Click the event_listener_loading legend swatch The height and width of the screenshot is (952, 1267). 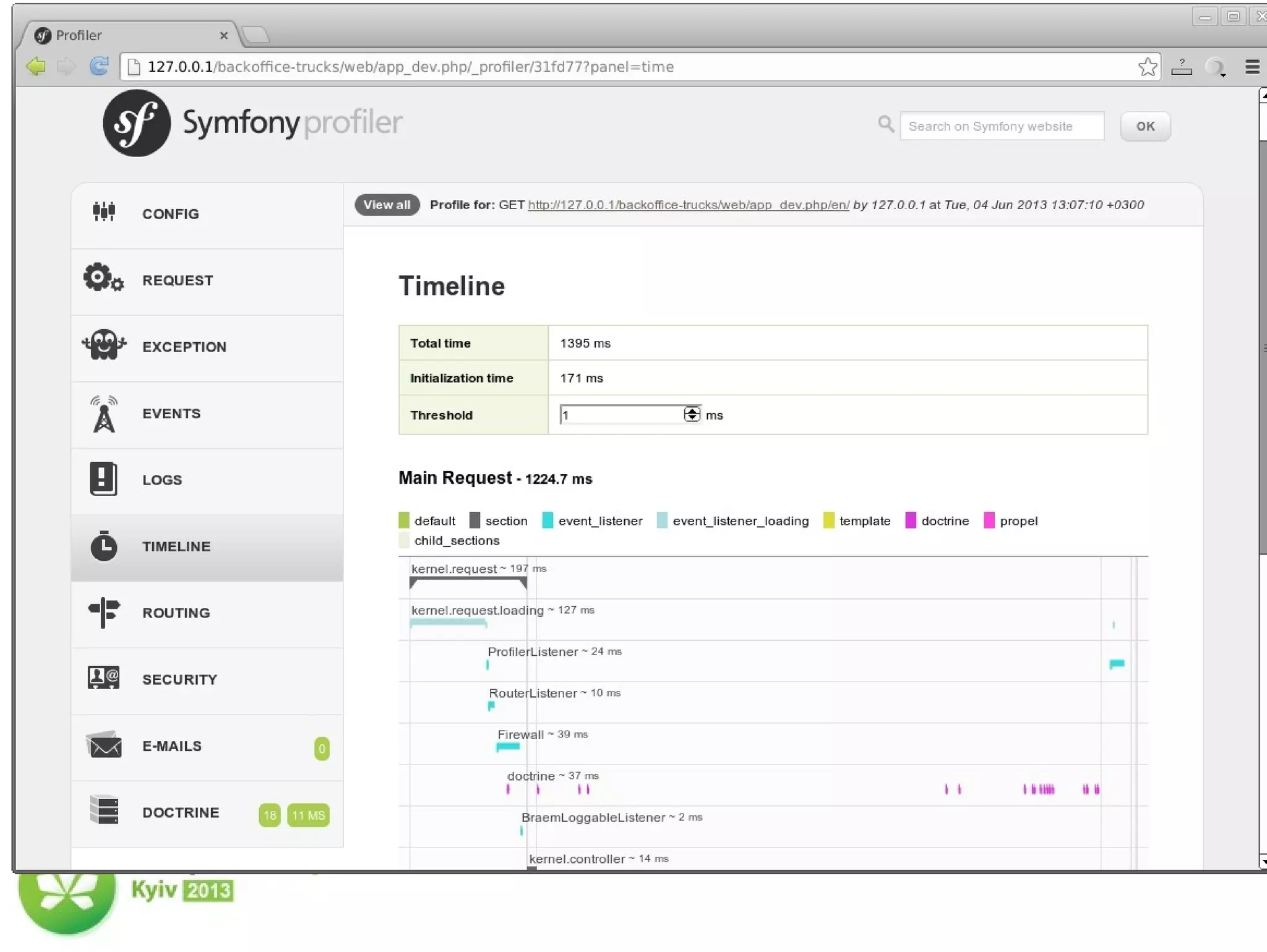coord(662,520)
